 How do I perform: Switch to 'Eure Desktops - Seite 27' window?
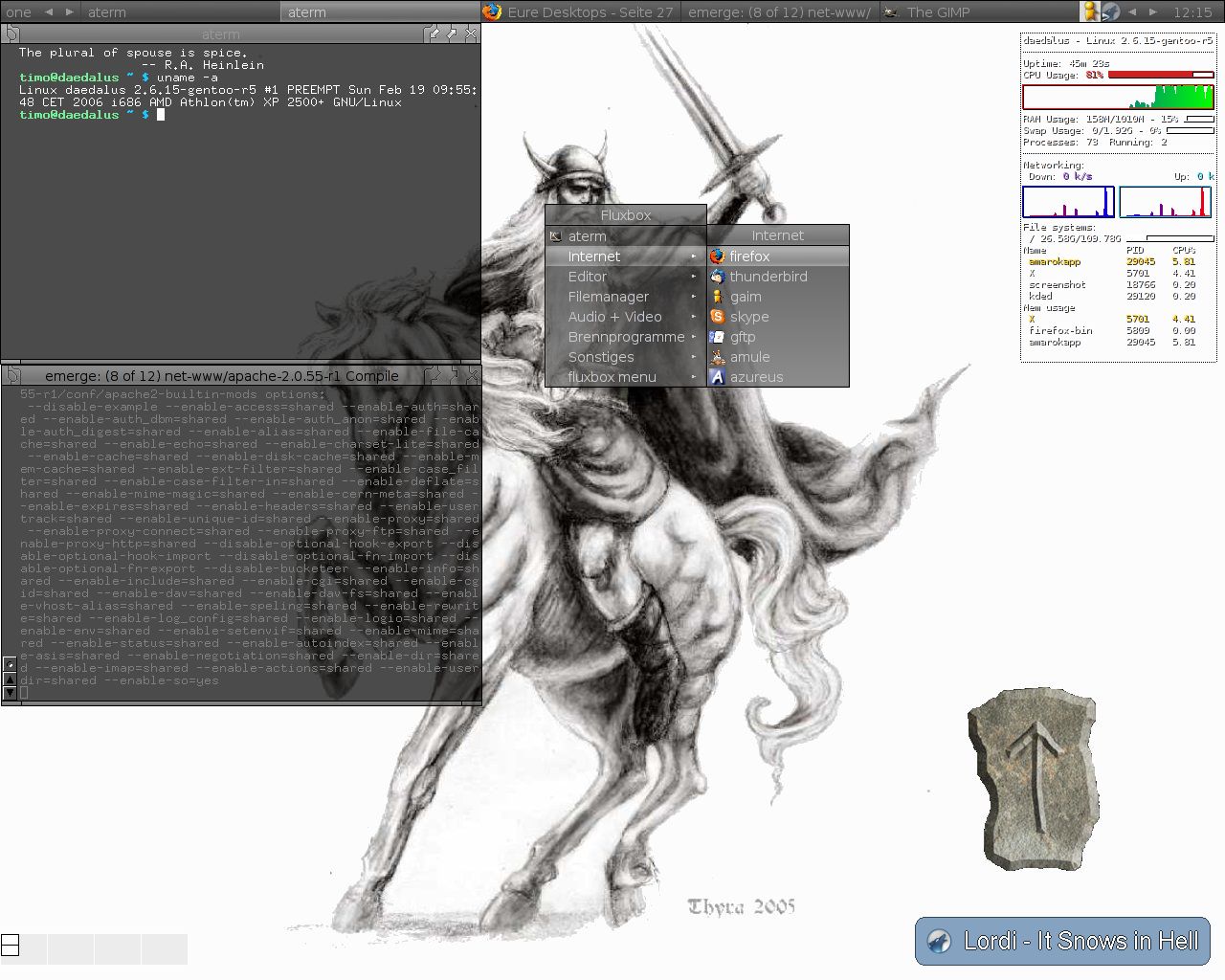pos(580,12)
